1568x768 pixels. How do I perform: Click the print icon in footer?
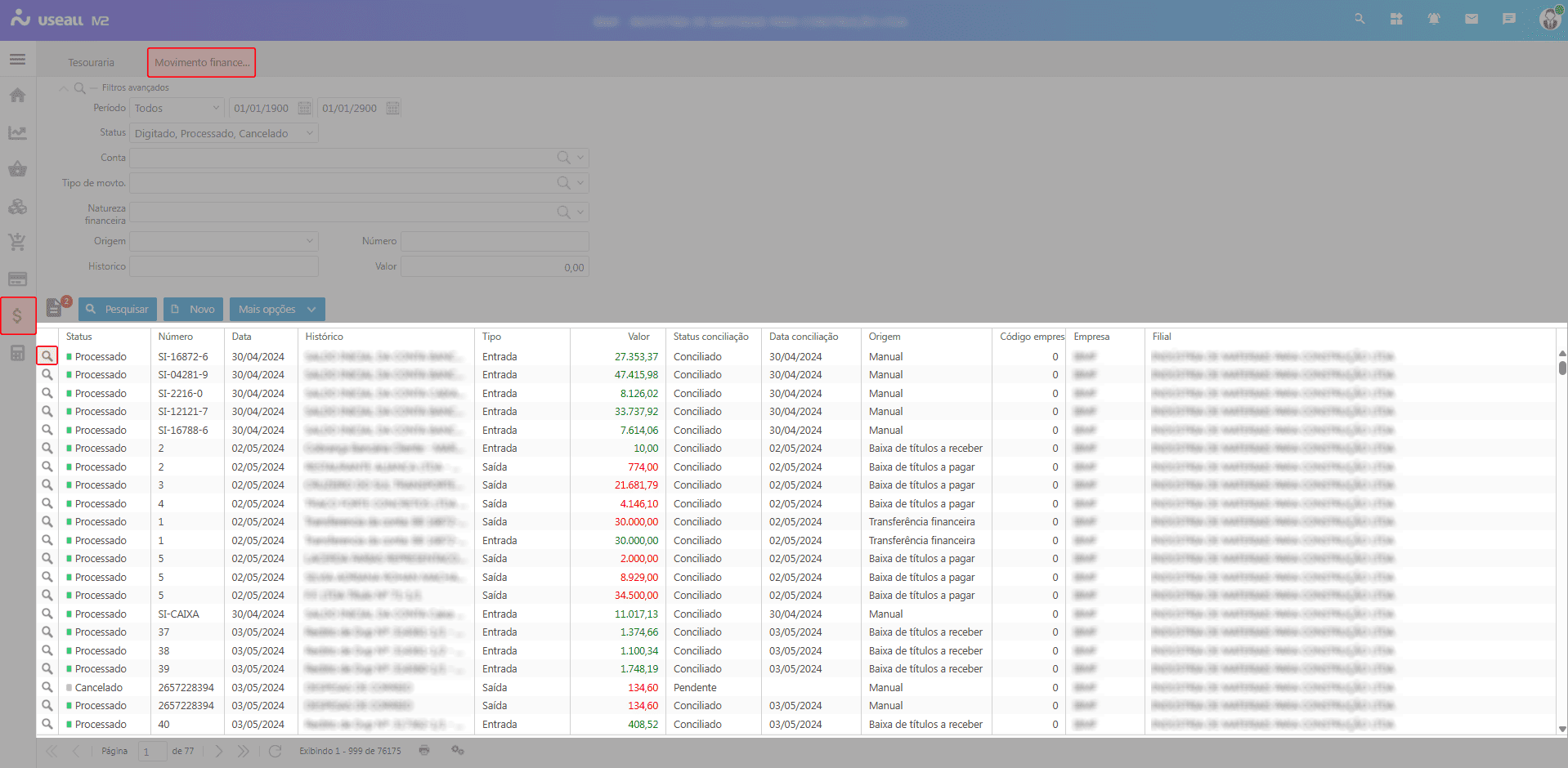coord(424,750)
